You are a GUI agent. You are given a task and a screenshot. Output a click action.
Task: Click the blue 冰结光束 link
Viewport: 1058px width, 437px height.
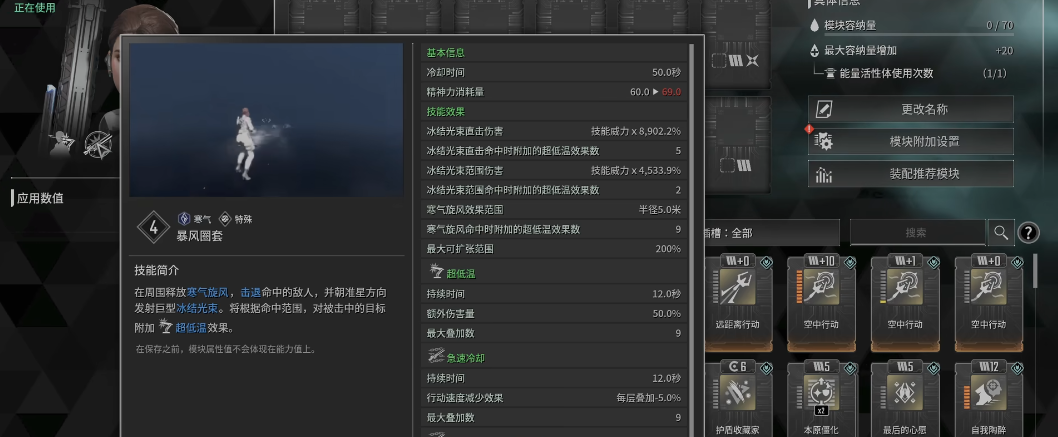pos(197,310)
